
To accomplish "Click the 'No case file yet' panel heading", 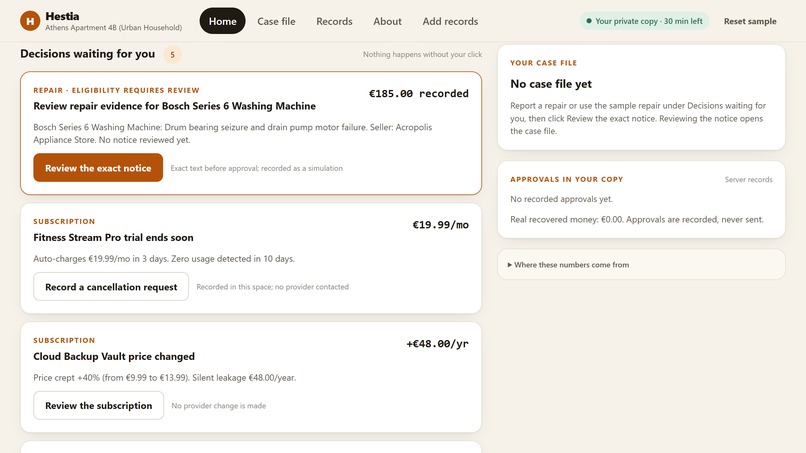I will (x=551, y=84).
